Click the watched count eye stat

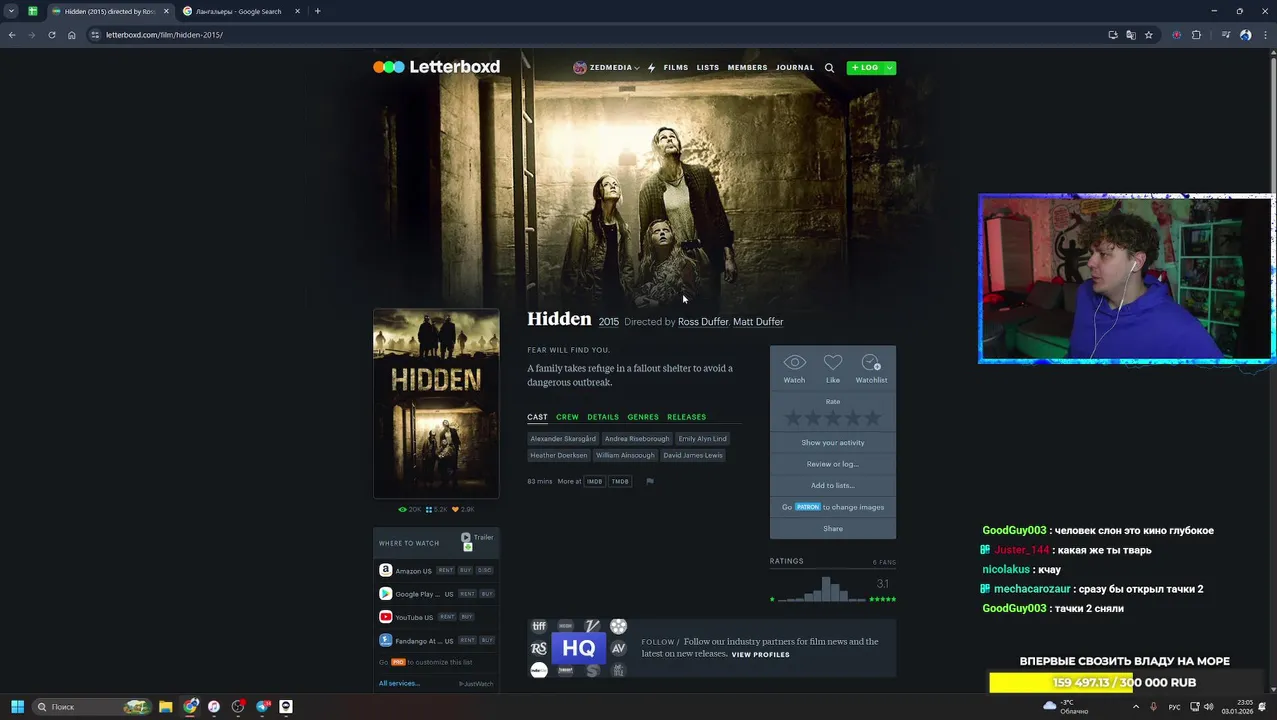pyautogui.click(x=410, y=509)
